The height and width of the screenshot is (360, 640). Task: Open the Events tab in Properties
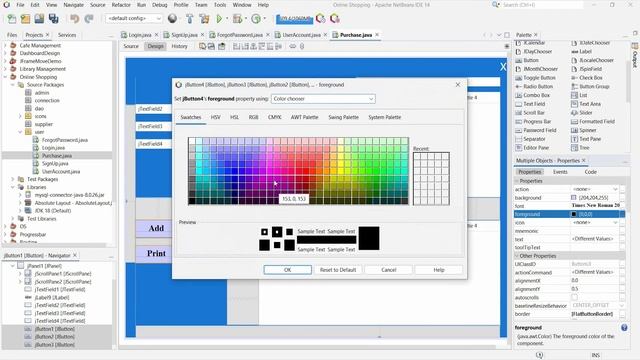coord(560,172)
